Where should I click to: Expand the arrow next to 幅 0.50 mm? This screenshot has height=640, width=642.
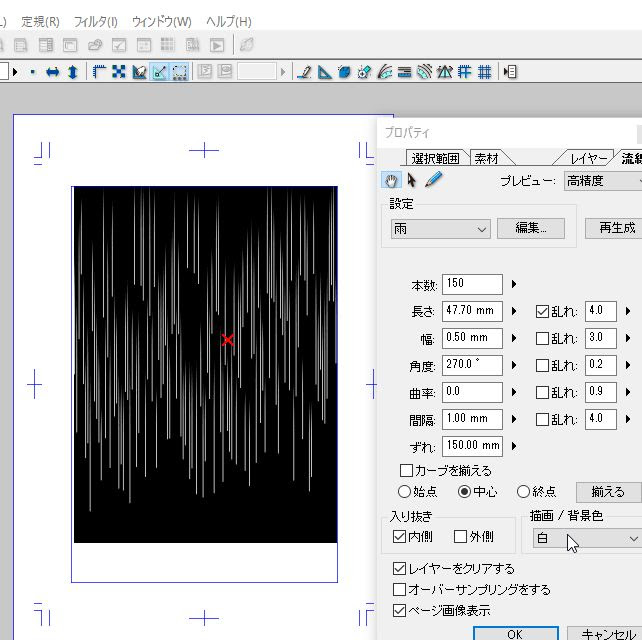coord(514,338)
